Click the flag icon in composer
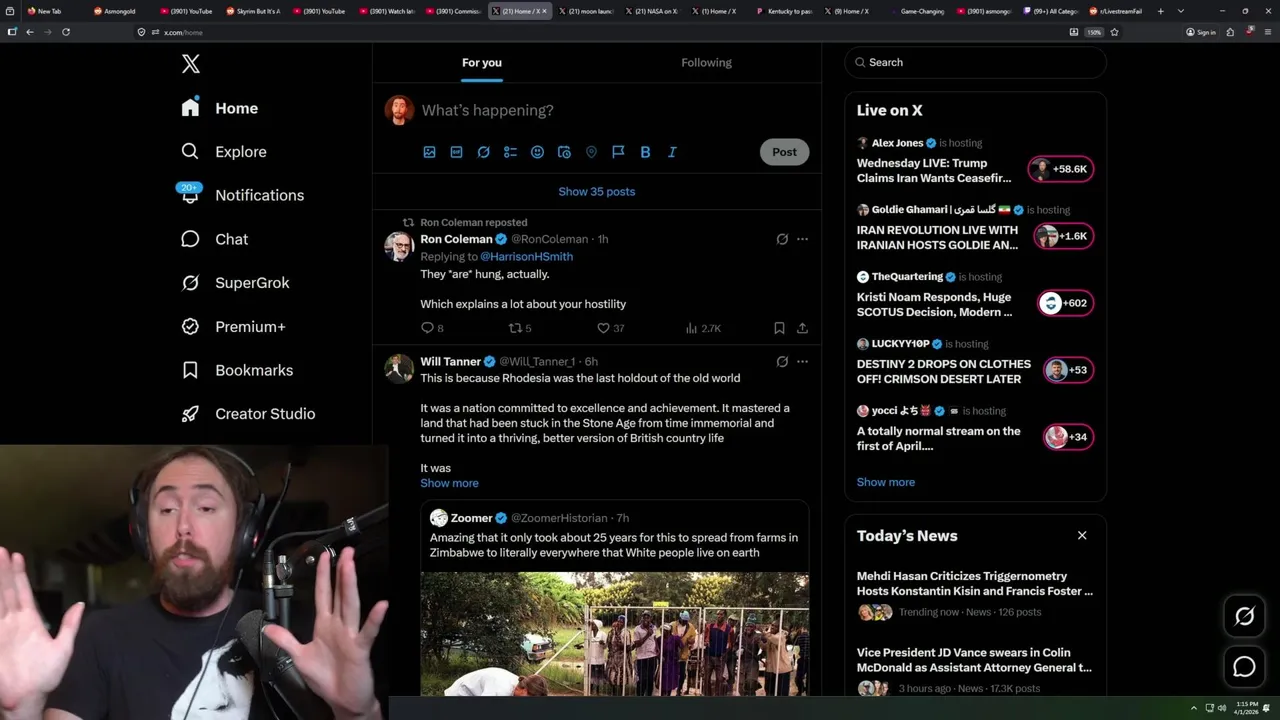The image size is (1280, 720). [x=618, y=152]
